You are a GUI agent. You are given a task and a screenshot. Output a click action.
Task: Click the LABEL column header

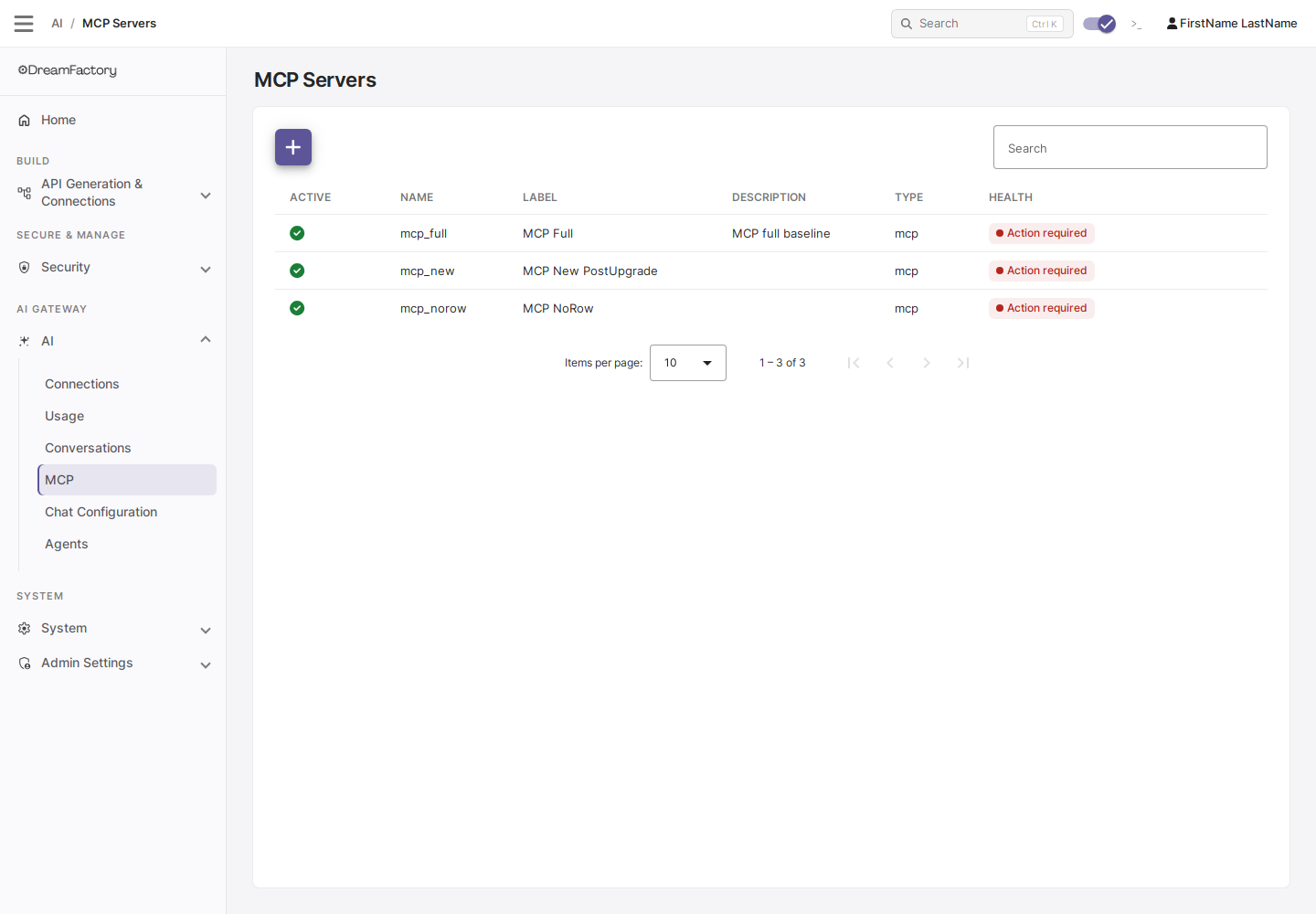[540, 197]
